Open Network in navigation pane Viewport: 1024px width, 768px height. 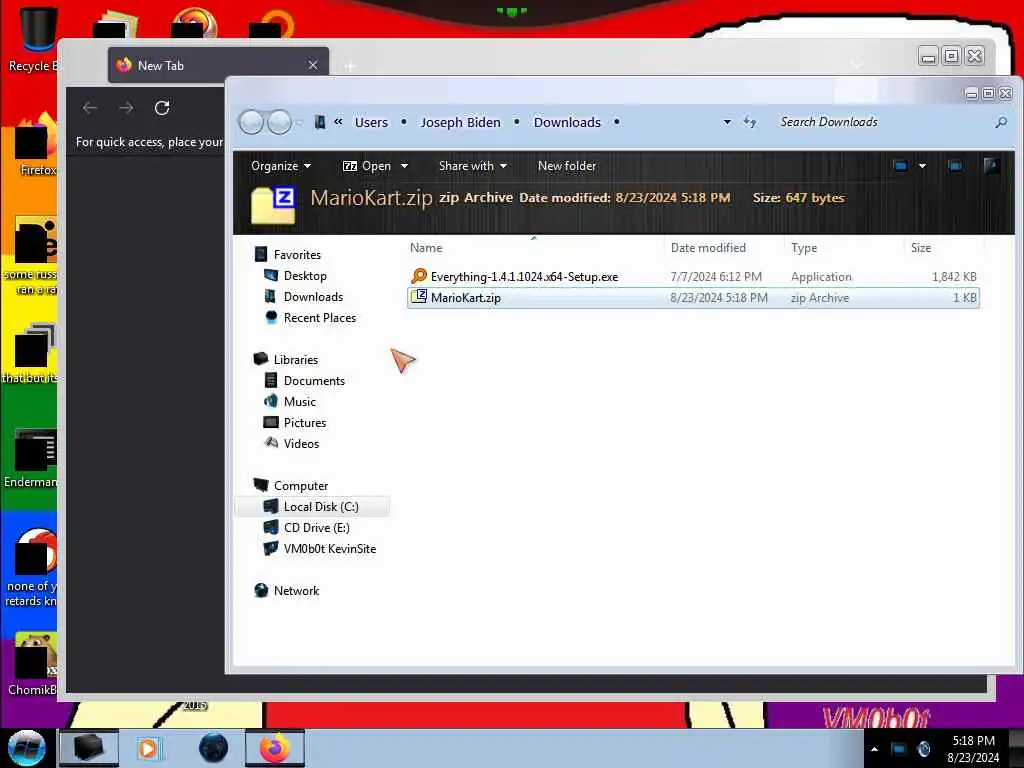coord(296,590)
